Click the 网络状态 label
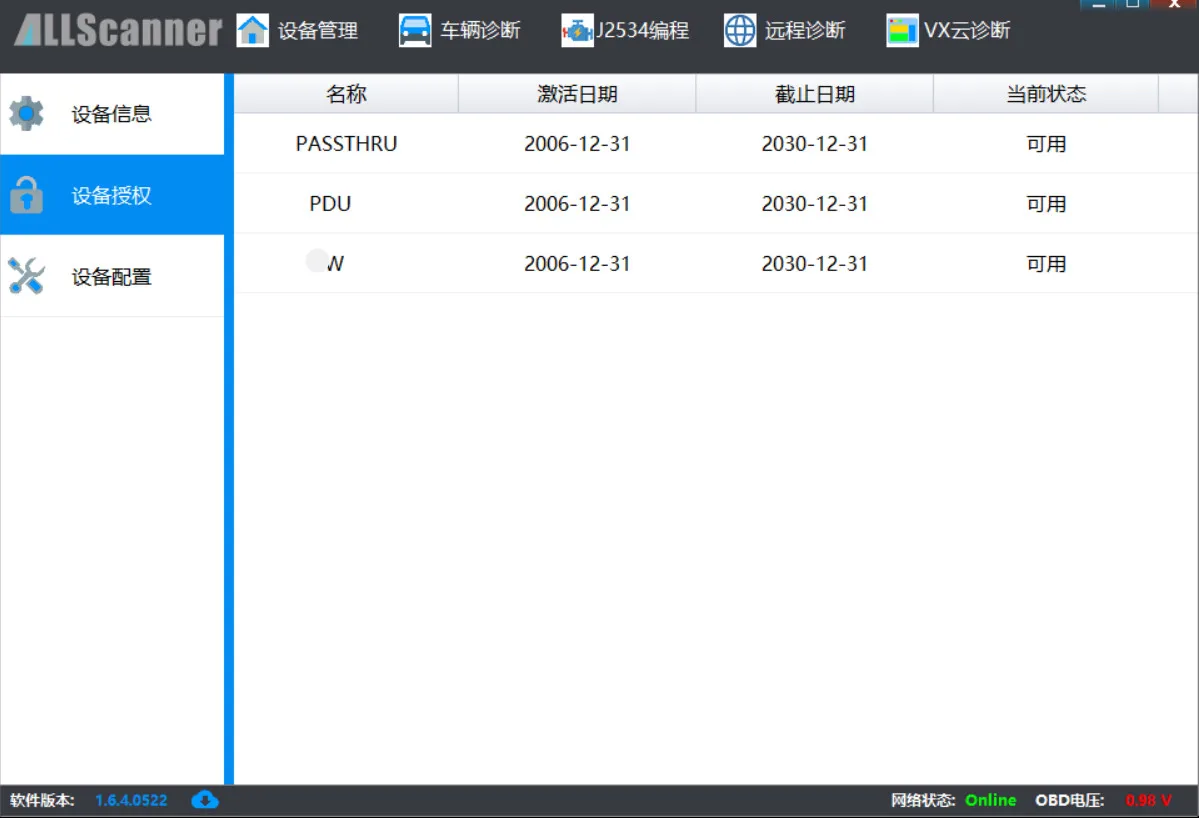 click(923, 800)
